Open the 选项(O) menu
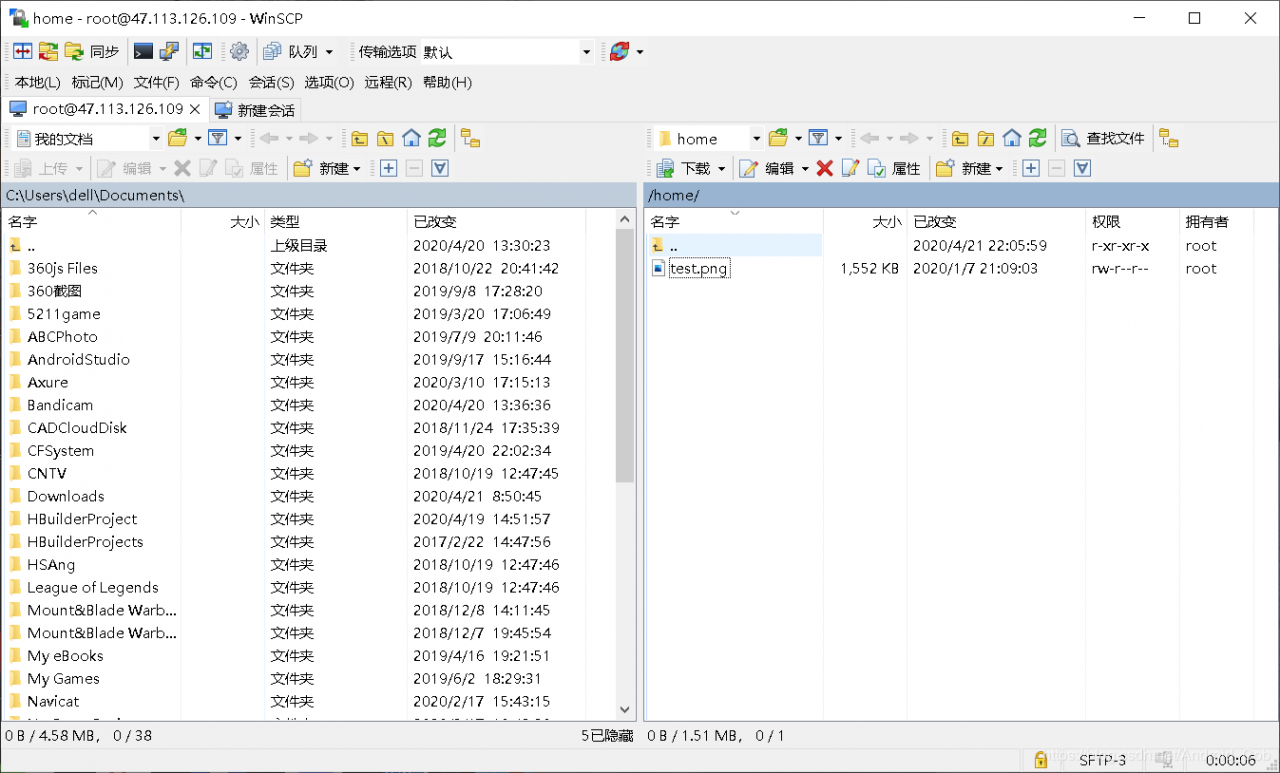This screenshot has width=1280, height=773. tap(329, 82)
